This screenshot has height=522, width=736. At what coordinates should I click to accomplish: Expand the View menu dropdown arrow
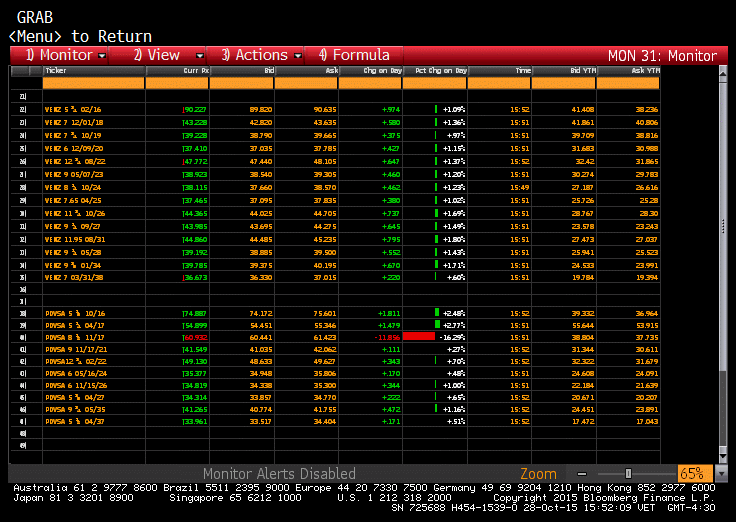click(x=200, y=56)
